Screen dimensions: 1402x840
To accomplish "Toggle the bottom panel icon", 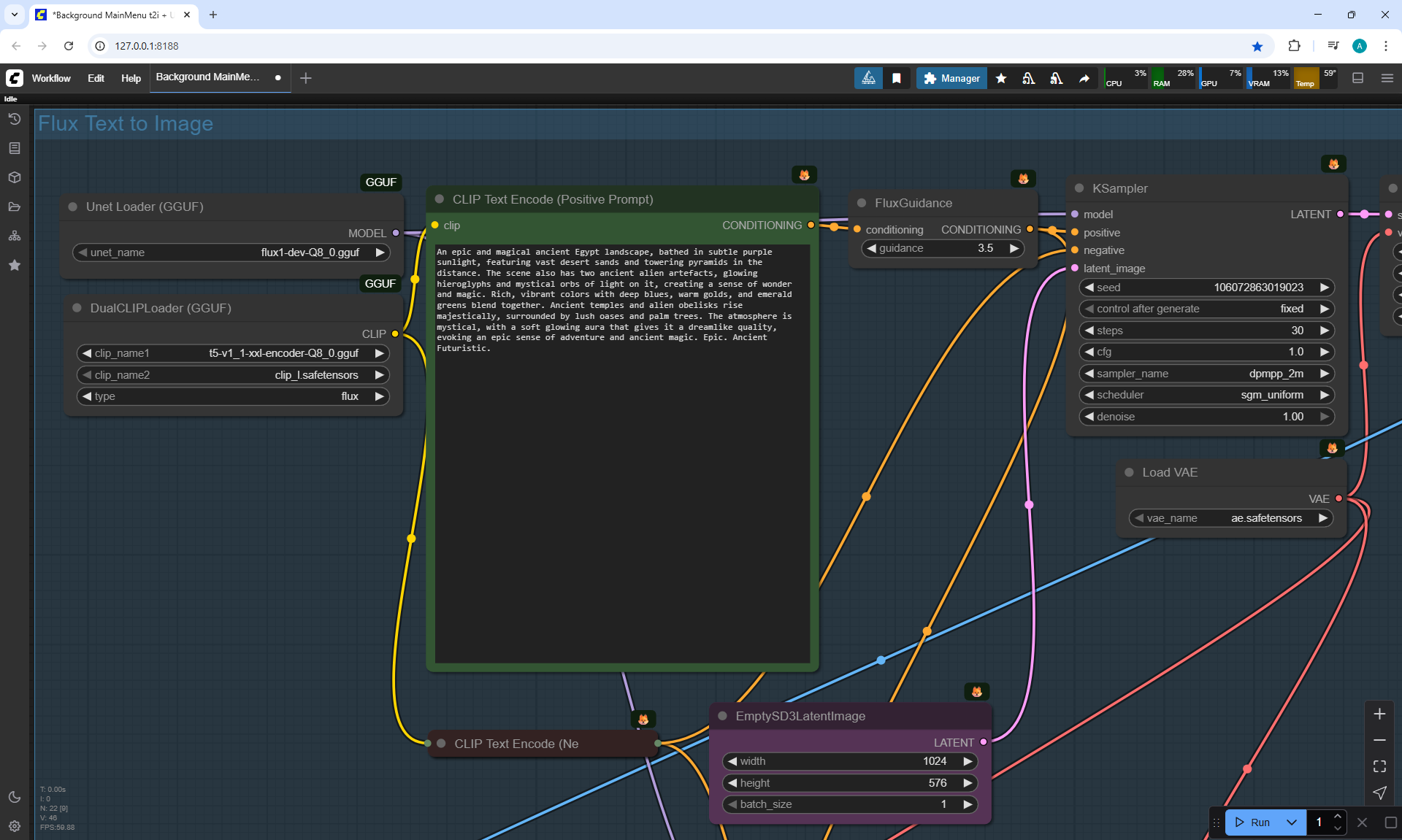I will point(1358,78).
